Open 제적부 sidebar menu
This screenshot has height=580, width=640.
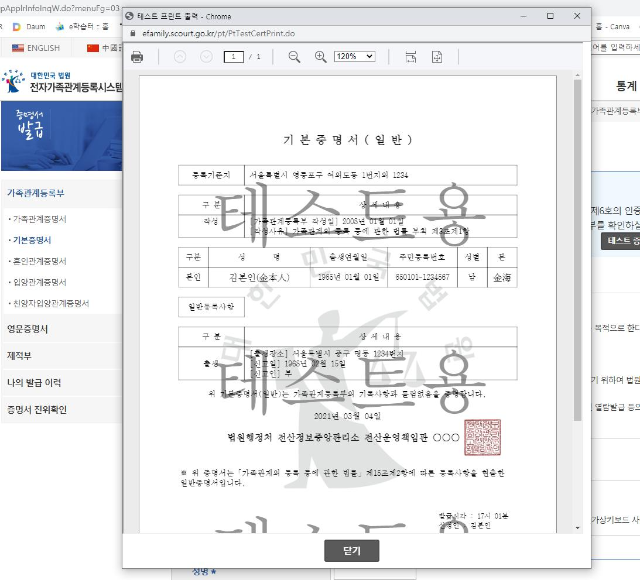pos(19,356)
